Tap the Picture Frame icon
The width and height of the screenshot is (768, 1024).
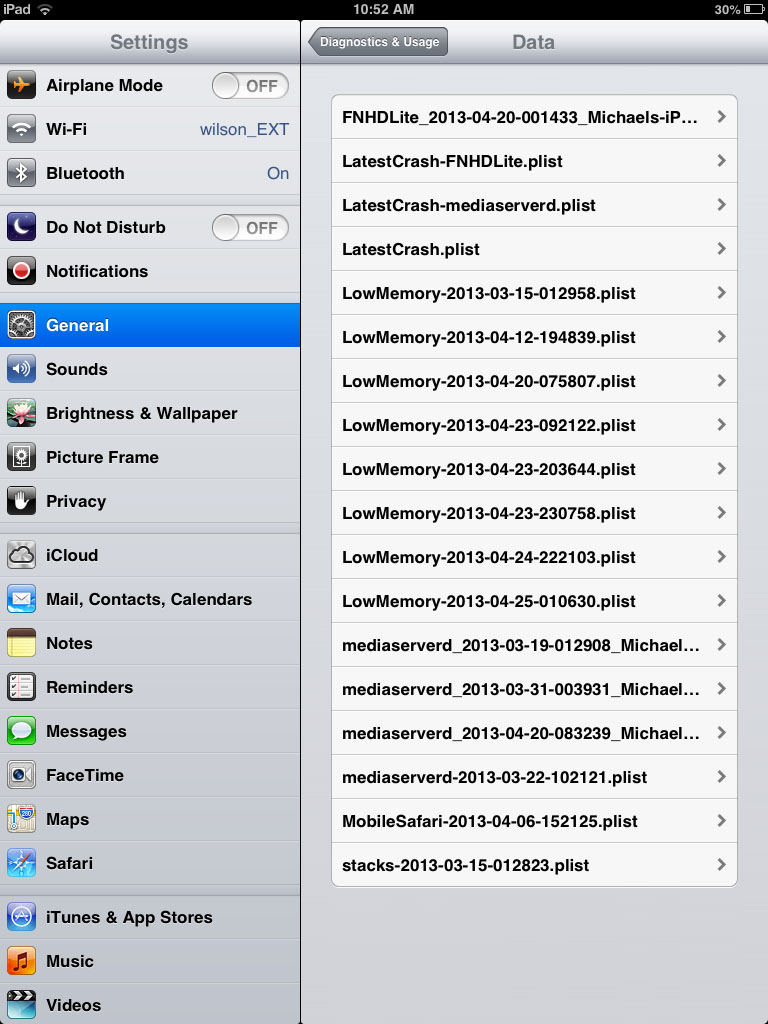(21, 457)
